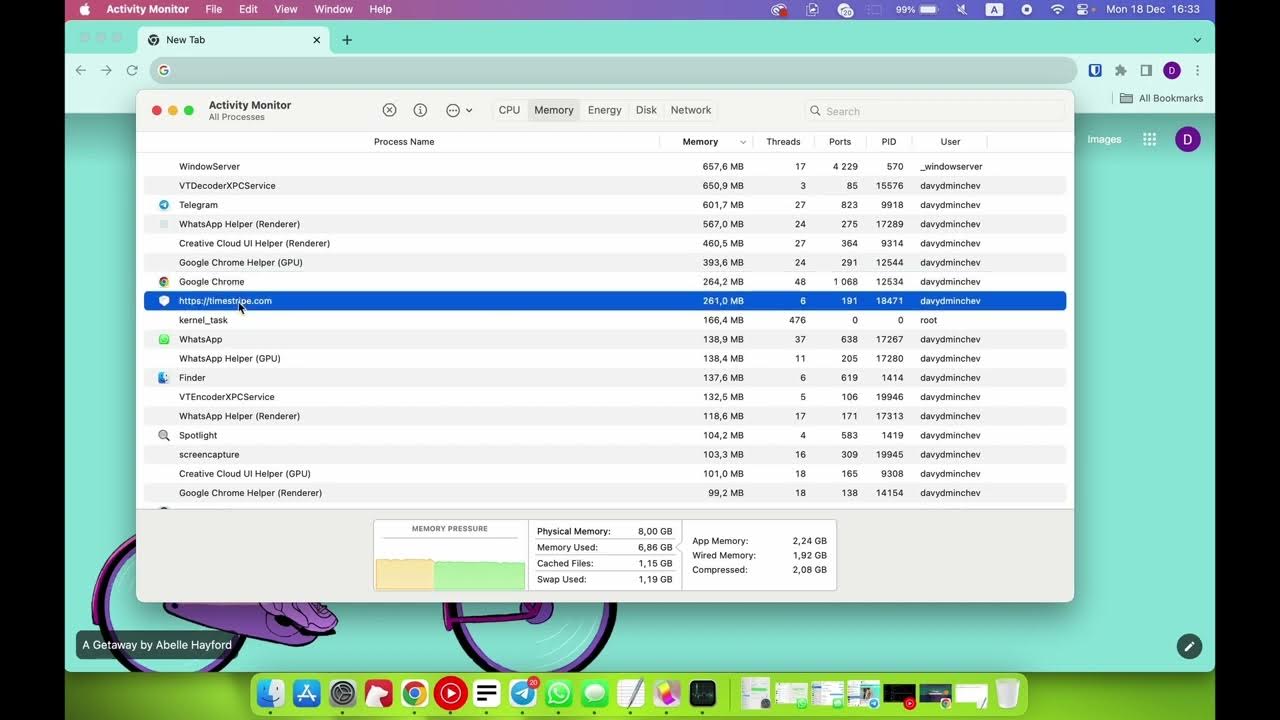Open the File menu
Screen dimensions: 1280x720
(x=213, y=9)
